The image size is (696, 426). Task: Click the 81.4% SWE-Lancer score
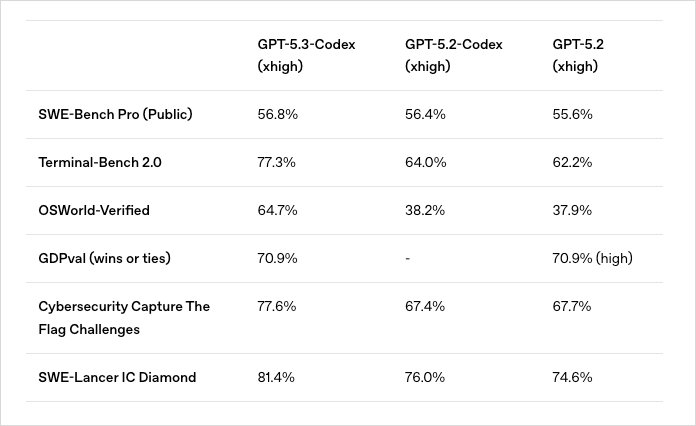(276, 377)
